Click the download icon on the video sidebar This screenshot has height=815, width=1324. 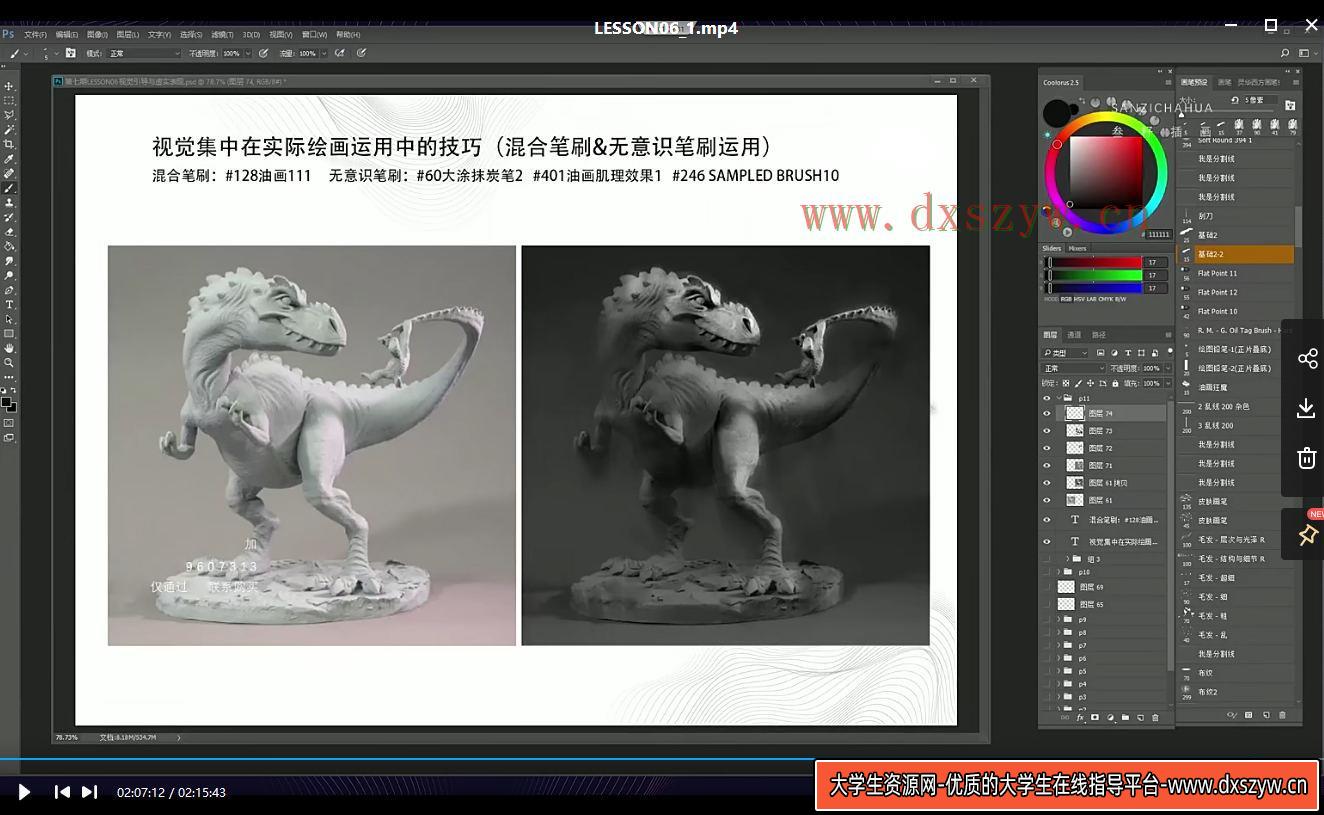pyautogui.click(x=1306, y=408)
